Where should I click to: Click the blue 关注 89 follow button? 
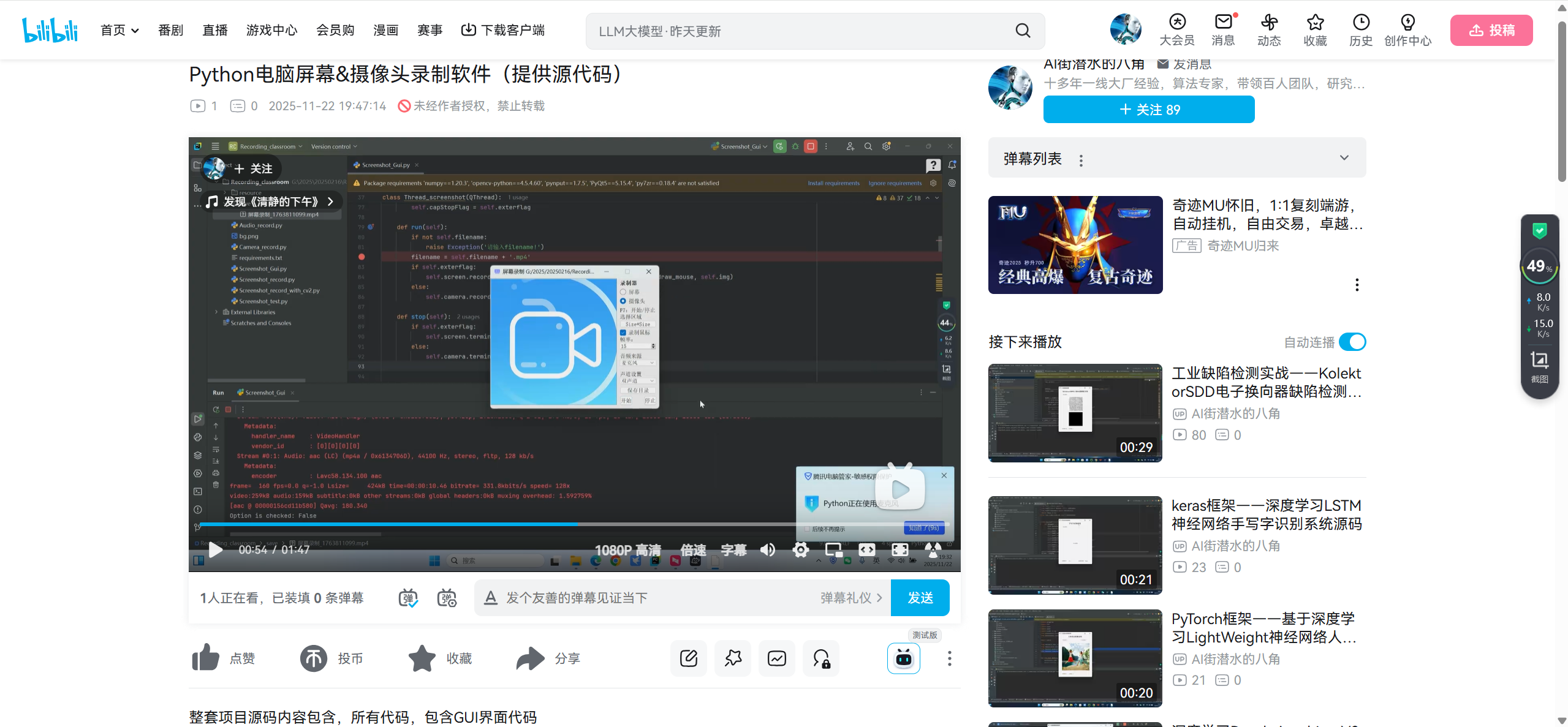coord(1149,110)
